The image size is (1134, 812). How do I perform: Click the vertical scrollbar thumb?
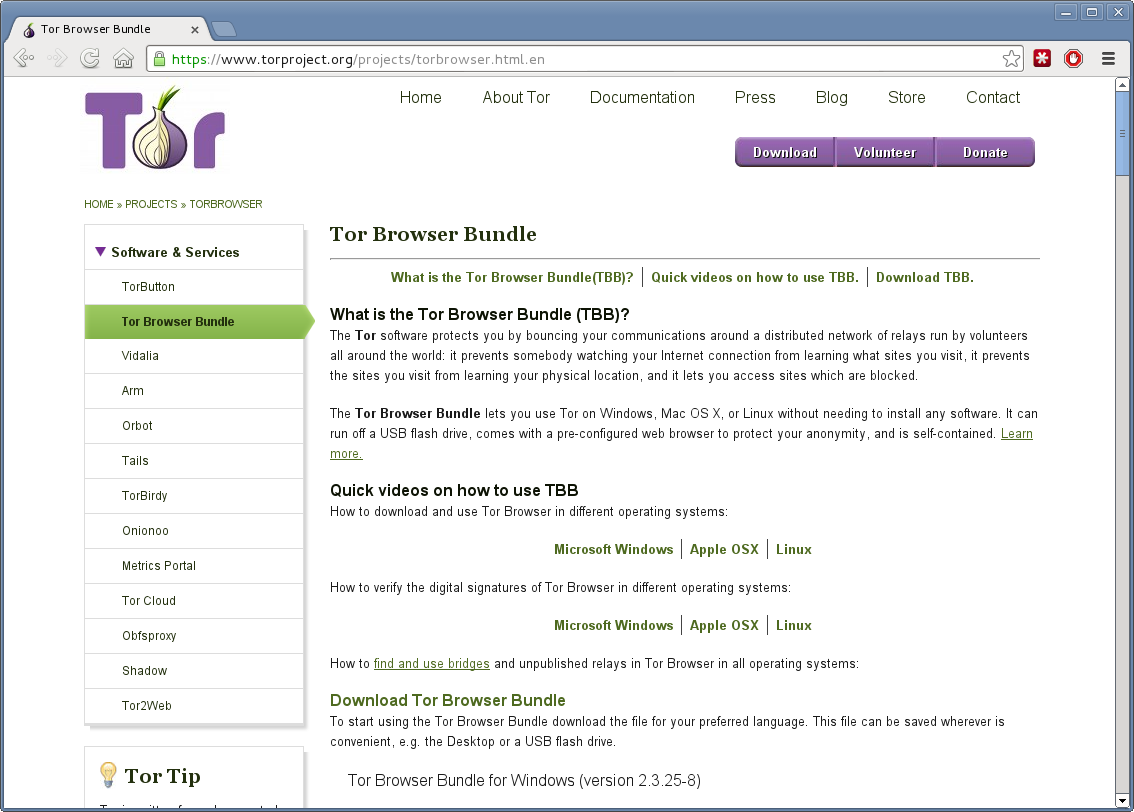1122,133
